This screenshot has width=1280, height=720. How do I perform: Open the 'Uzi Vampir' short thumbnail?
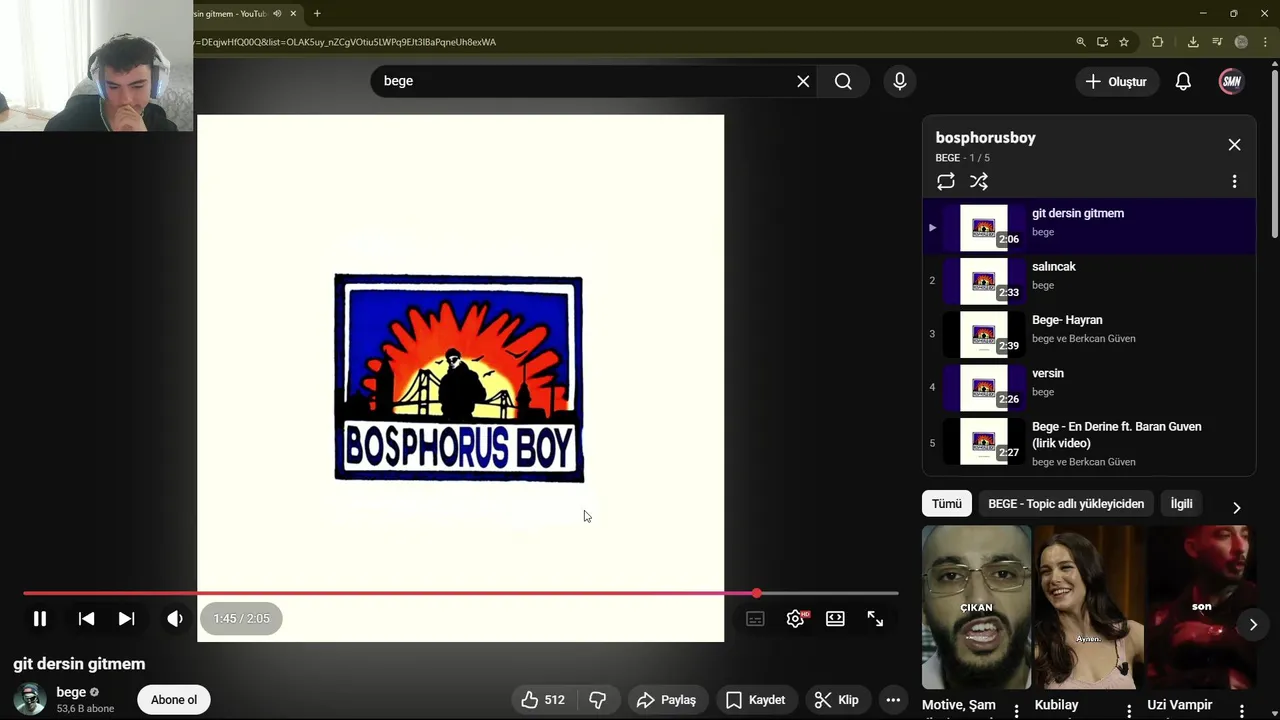click(x=1200, y=607)
